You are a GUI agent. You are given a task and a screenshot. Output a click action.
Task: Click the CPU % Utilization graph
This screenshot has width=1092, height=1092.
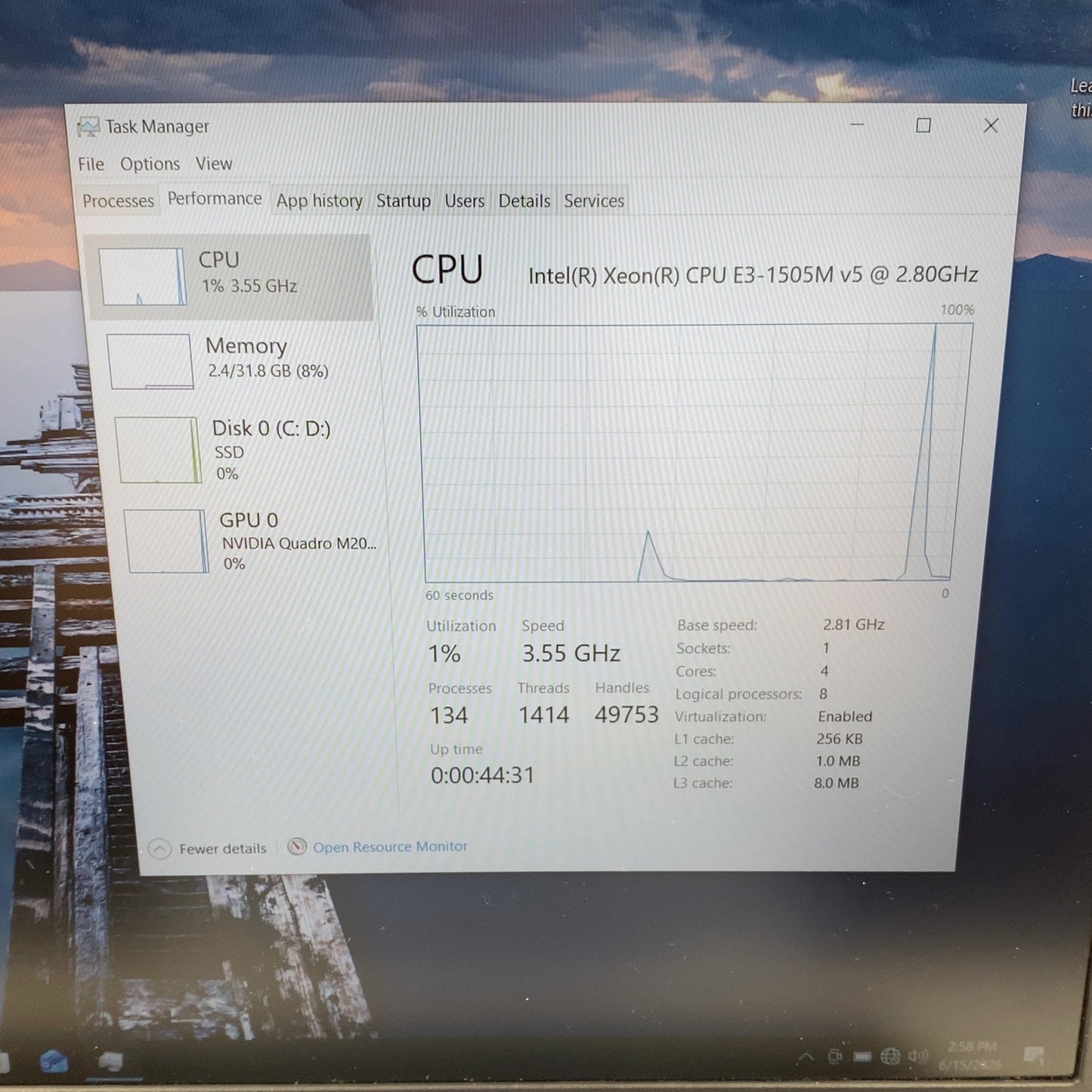[x=694, y=453]
